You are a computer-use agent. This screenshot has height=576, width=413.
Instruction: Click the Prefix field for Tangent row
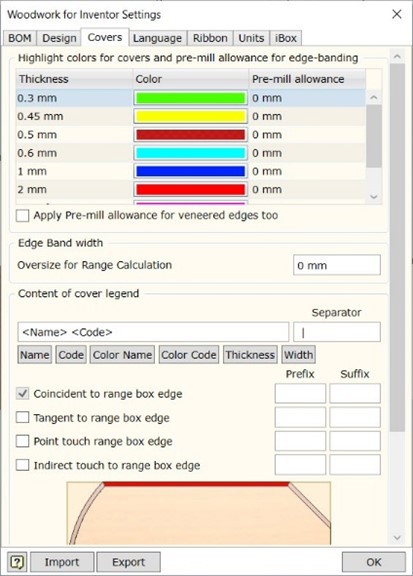pyautogui.click(x=300, y=417)
